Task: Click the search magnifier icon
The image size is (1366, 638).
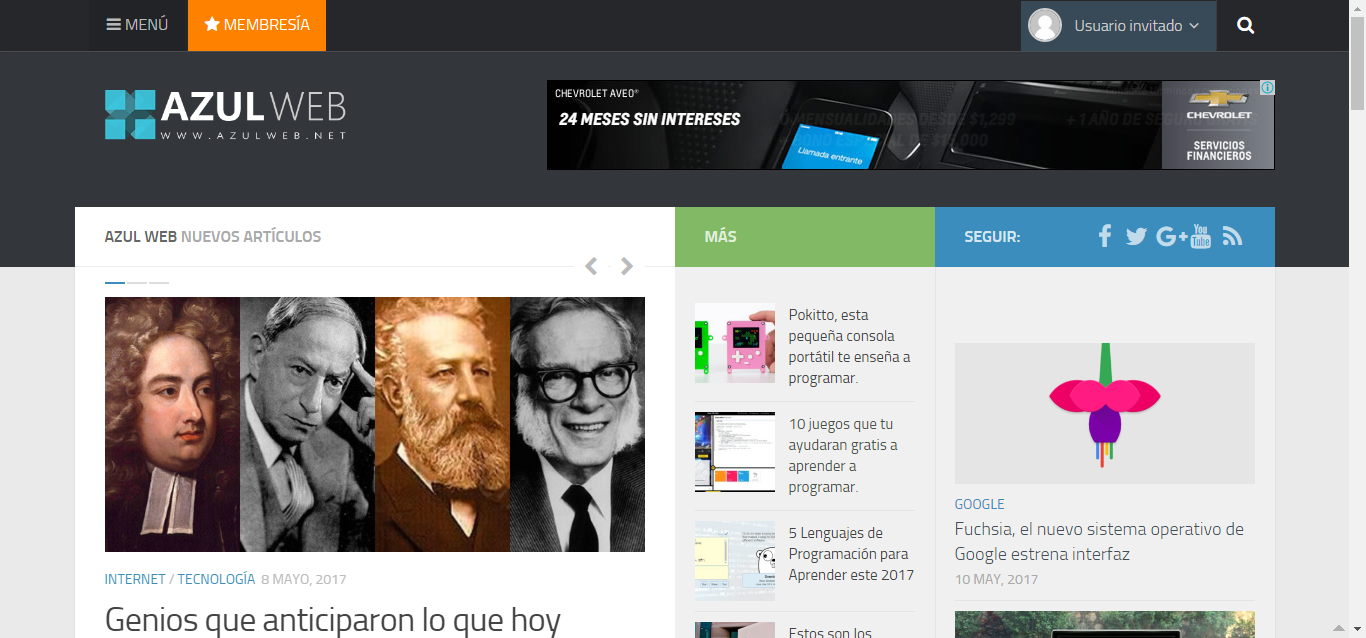Action: (x=1245, y=26)
